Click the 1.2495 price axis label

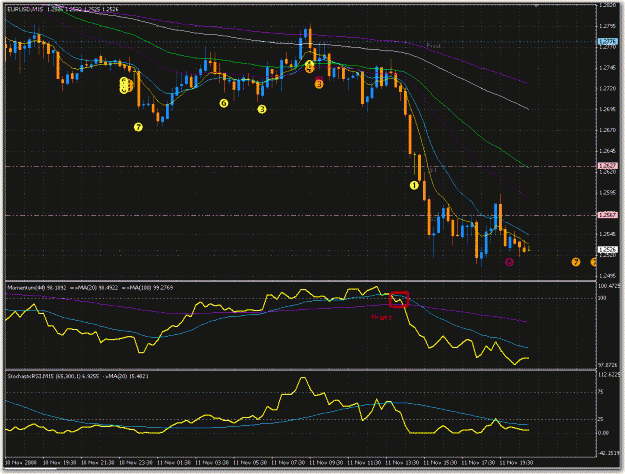tap(607, 275)
